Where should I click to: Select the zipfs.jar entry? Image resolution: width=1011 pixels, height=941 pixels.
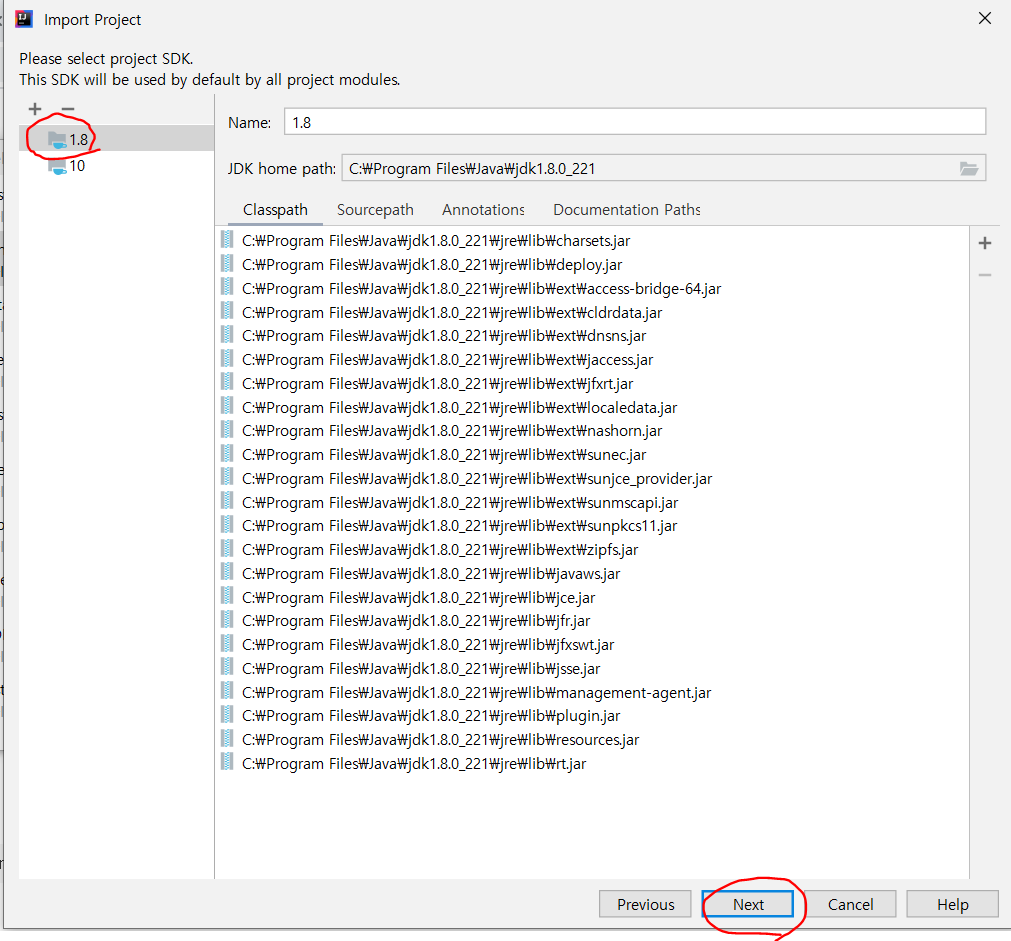(592, 550)
